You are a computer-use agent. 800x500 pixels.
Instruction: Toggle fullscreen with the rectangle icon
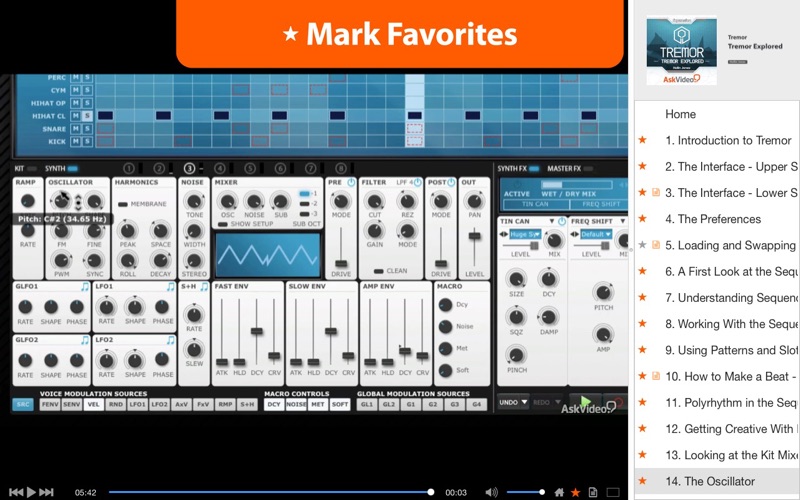(x=613, y=492)
